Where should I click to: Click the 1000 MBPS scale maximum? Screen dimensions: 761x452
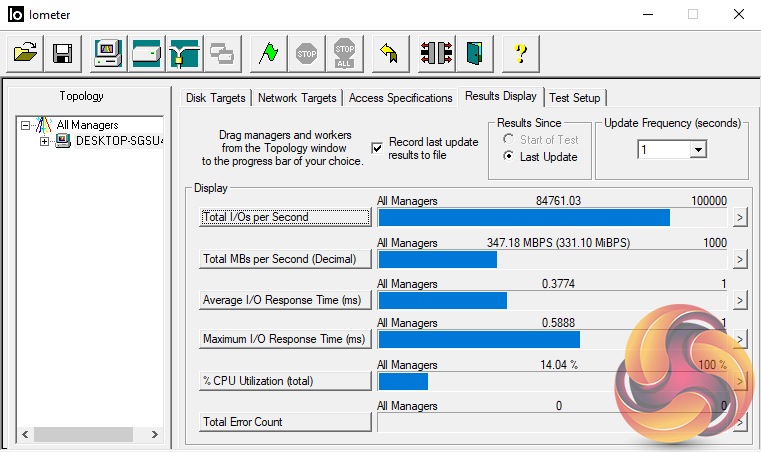click(x=715, y=242)
